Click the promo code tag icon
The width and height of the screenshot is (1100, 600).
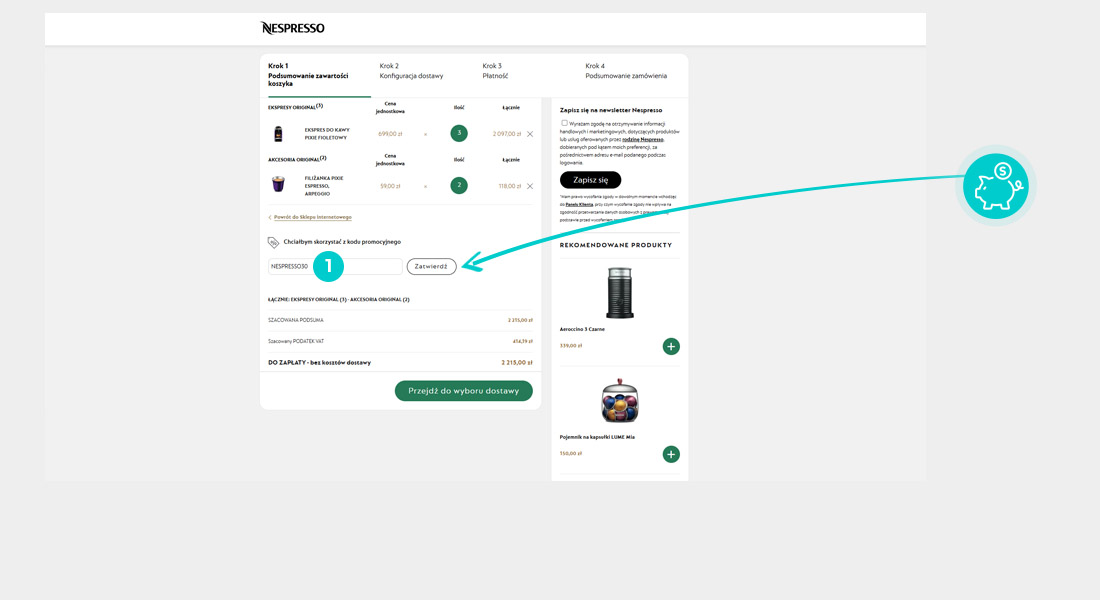click(274, 242)
